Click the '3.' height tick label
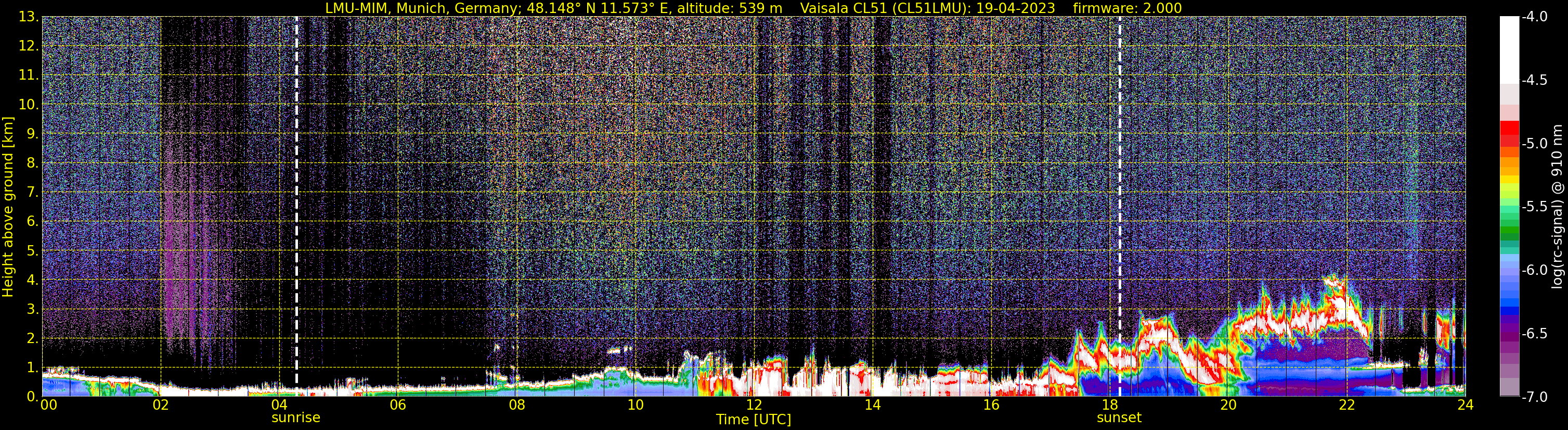The image size is (1568, 430). coord(32,309)
